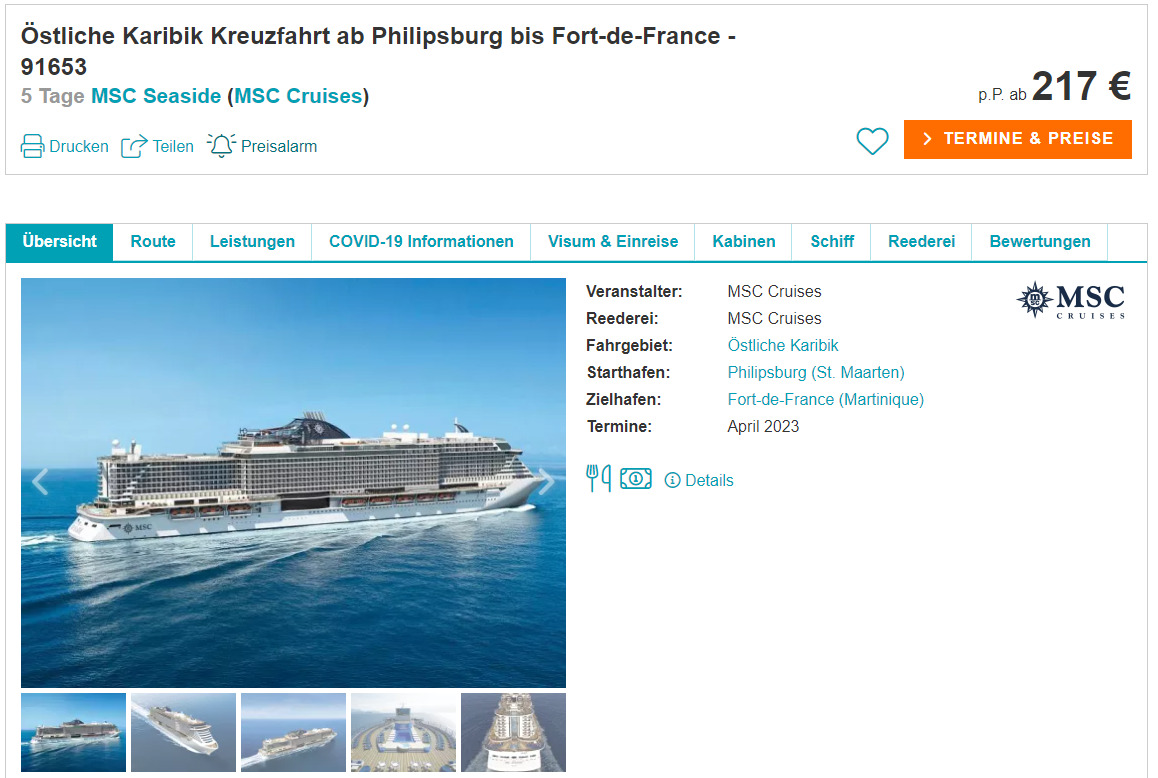Toggle the heart favorite icon
1158x778 pixels.
(x=872, y=141)
